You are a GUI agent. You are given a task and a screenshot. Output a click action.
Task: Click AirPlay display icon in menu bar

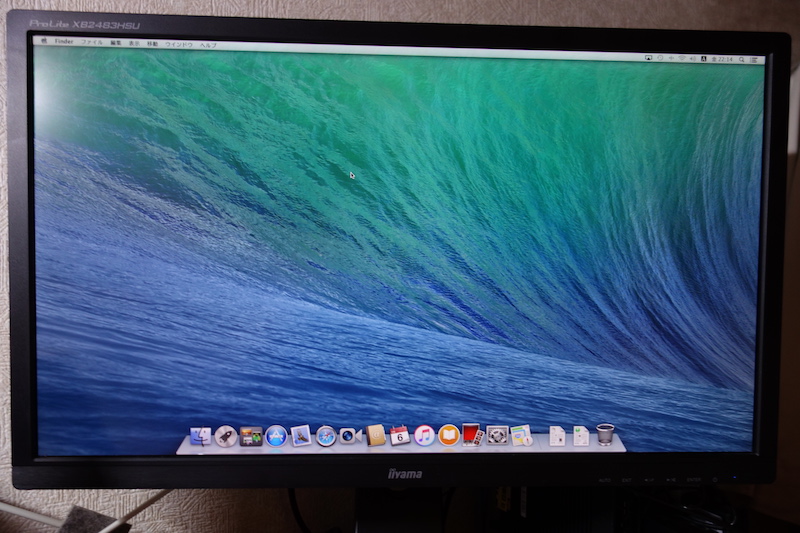pyautogui.click(x=648, y=58)
